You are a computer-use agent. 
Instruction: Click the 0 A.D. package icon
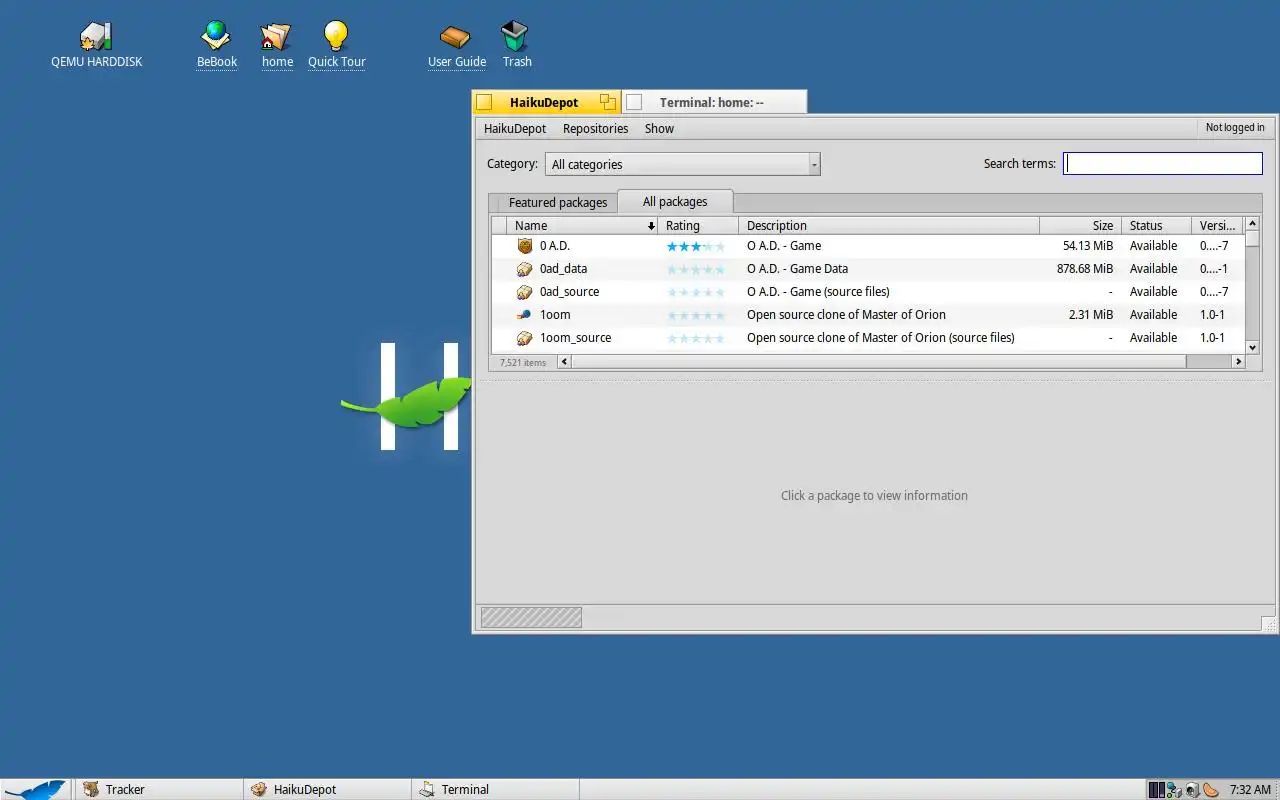tap(524, 246)
